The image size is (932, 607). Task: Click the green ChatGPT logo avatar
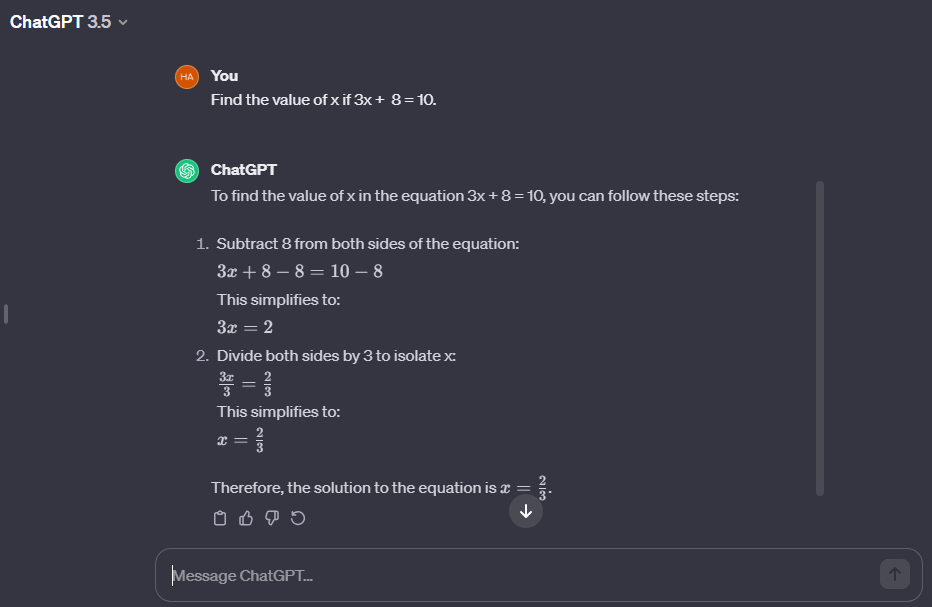pos(187,171)
